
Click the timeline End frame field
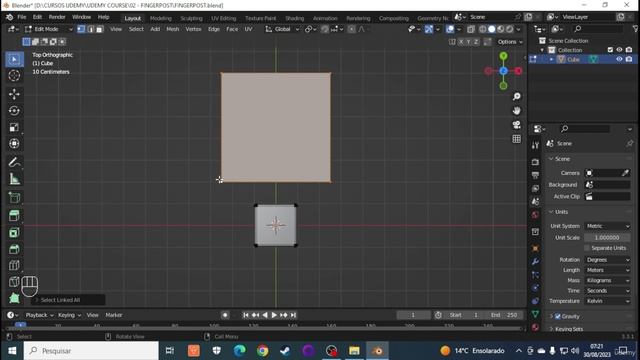pos(505,315)
